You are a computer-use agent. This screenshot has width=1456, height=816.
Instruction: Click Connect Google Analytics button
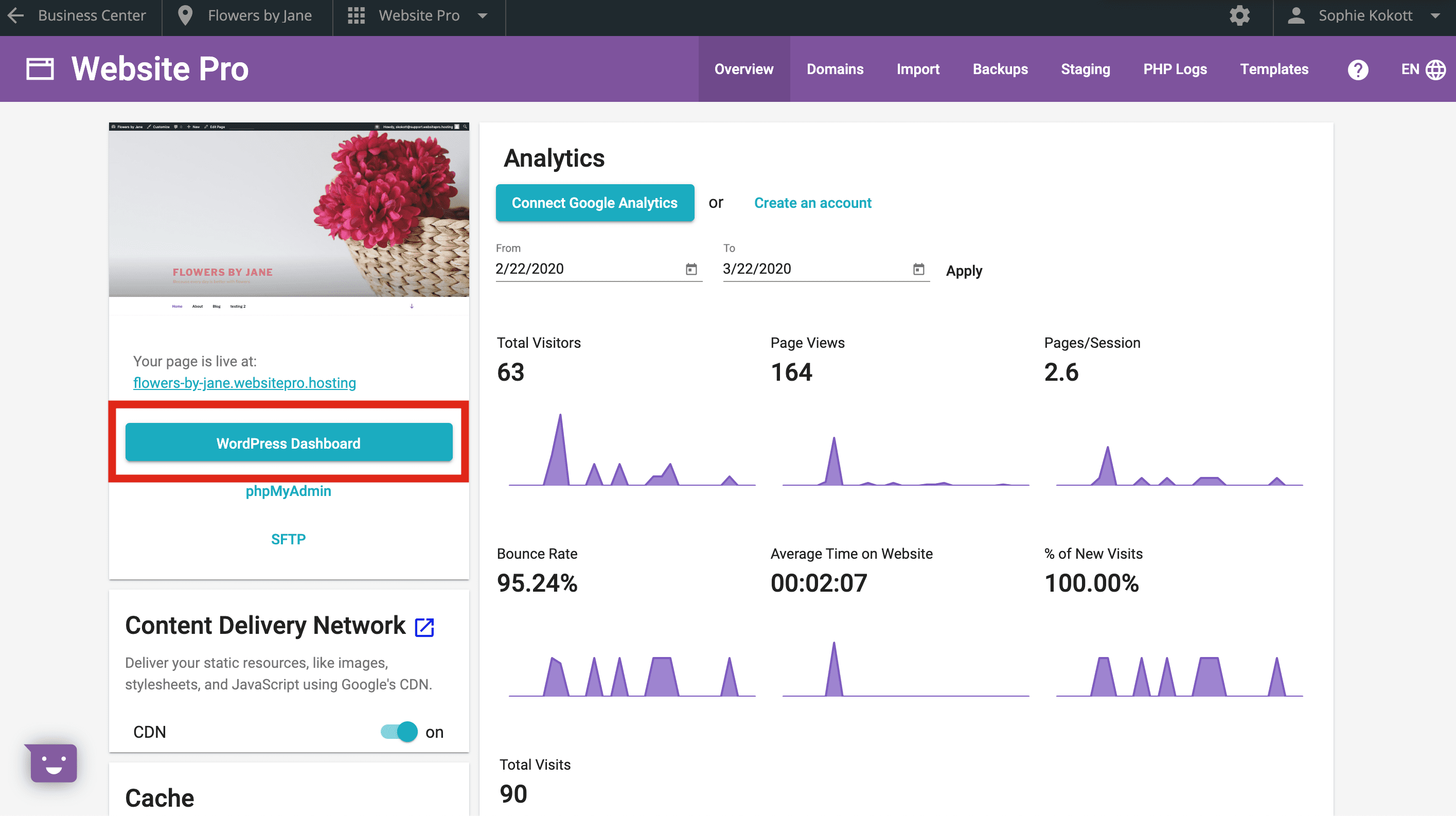click(595, 202)
